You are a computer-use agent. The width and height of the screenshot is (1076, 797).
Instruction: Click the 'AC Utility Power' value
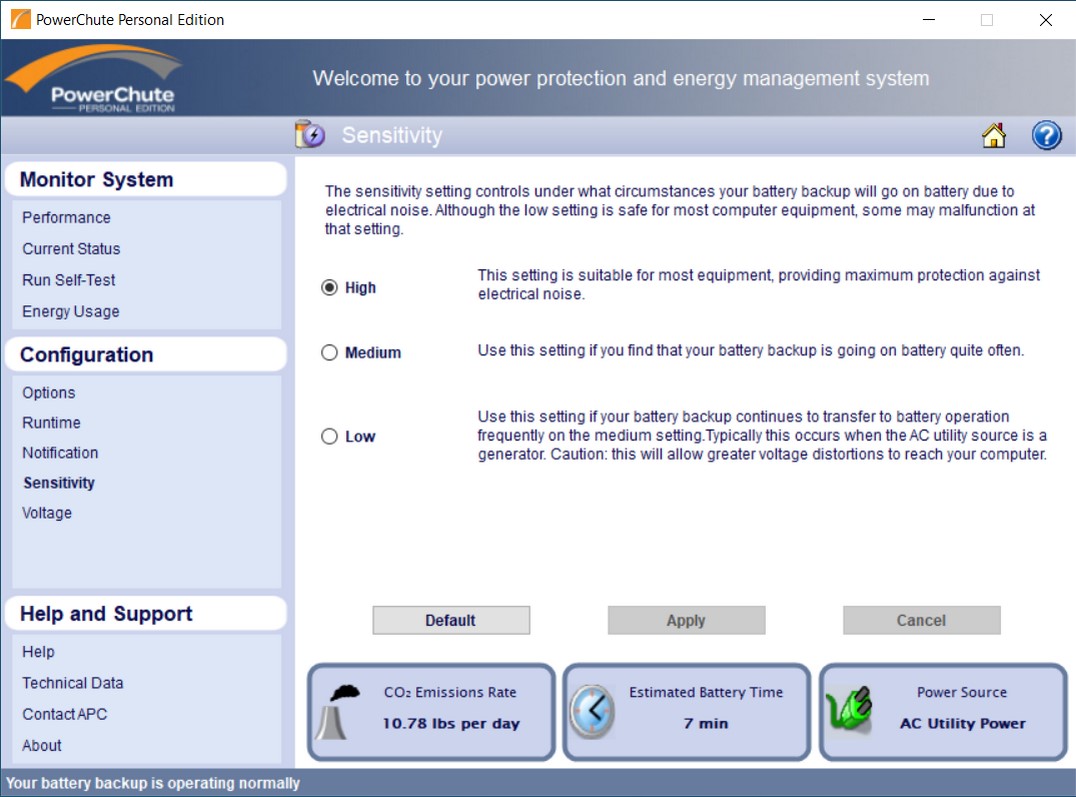963,724
